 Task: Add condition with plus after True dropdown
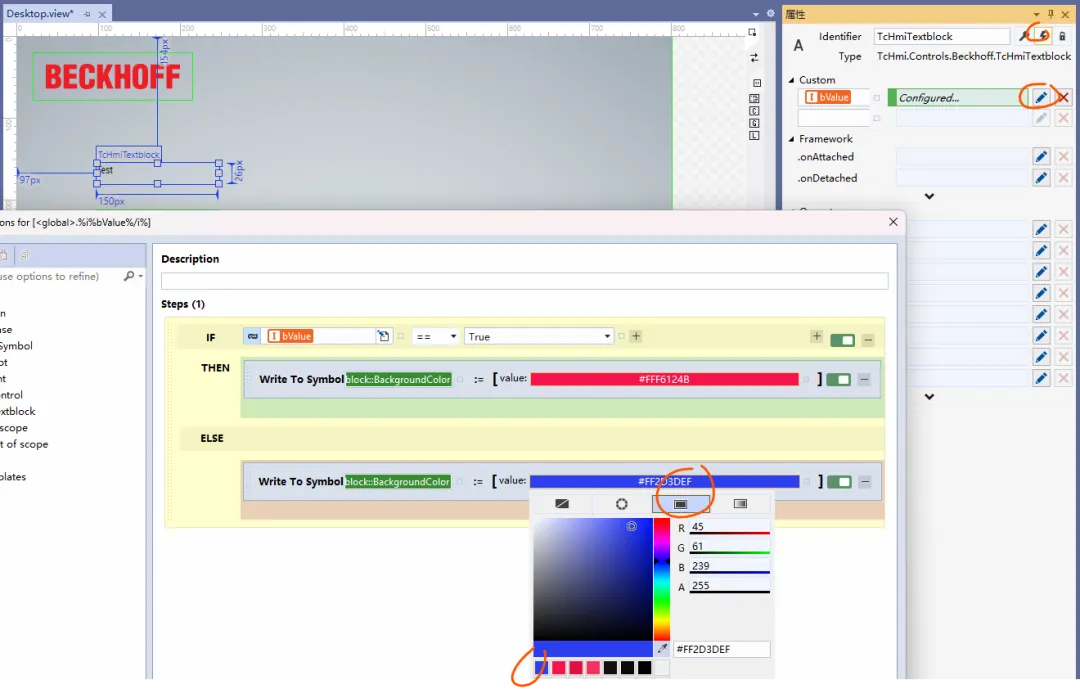(x=636, y=336)
